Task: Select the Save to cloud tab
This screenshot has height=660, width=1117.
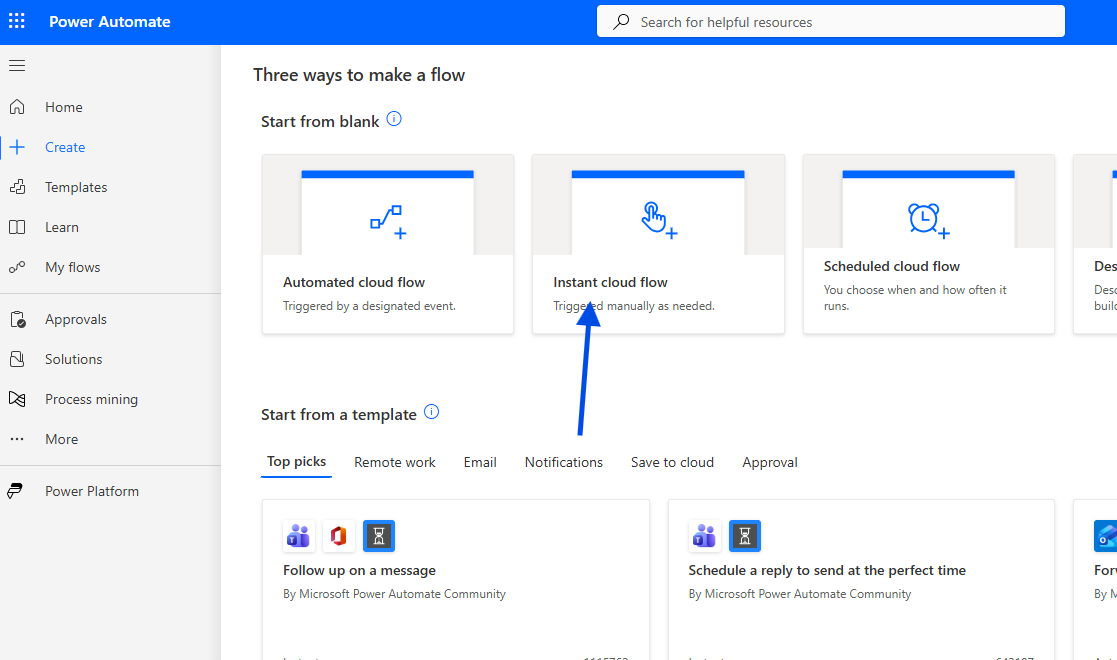Action: pos(672,462)
